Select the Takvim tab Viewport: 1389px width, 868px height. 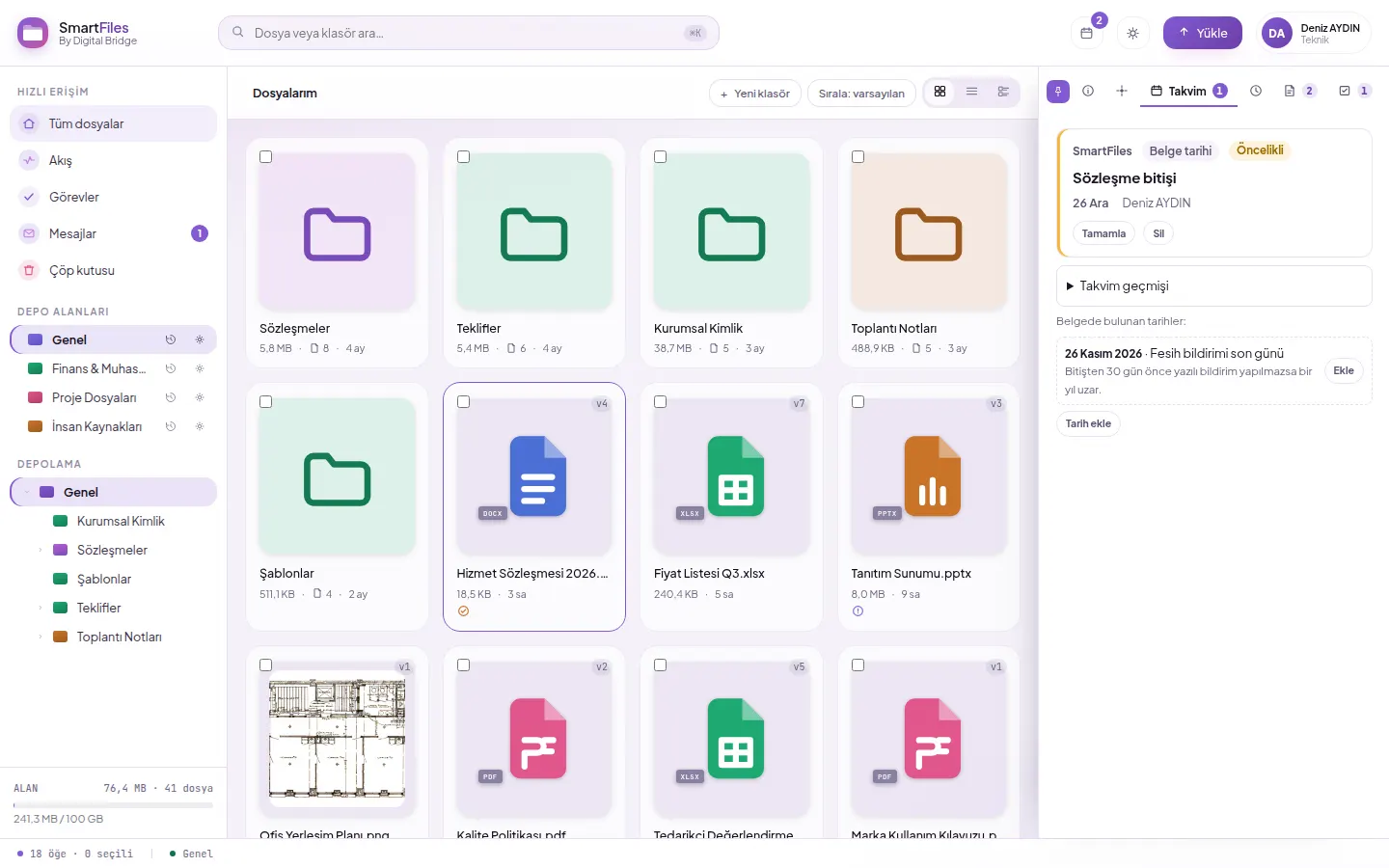click(1188, 91)
